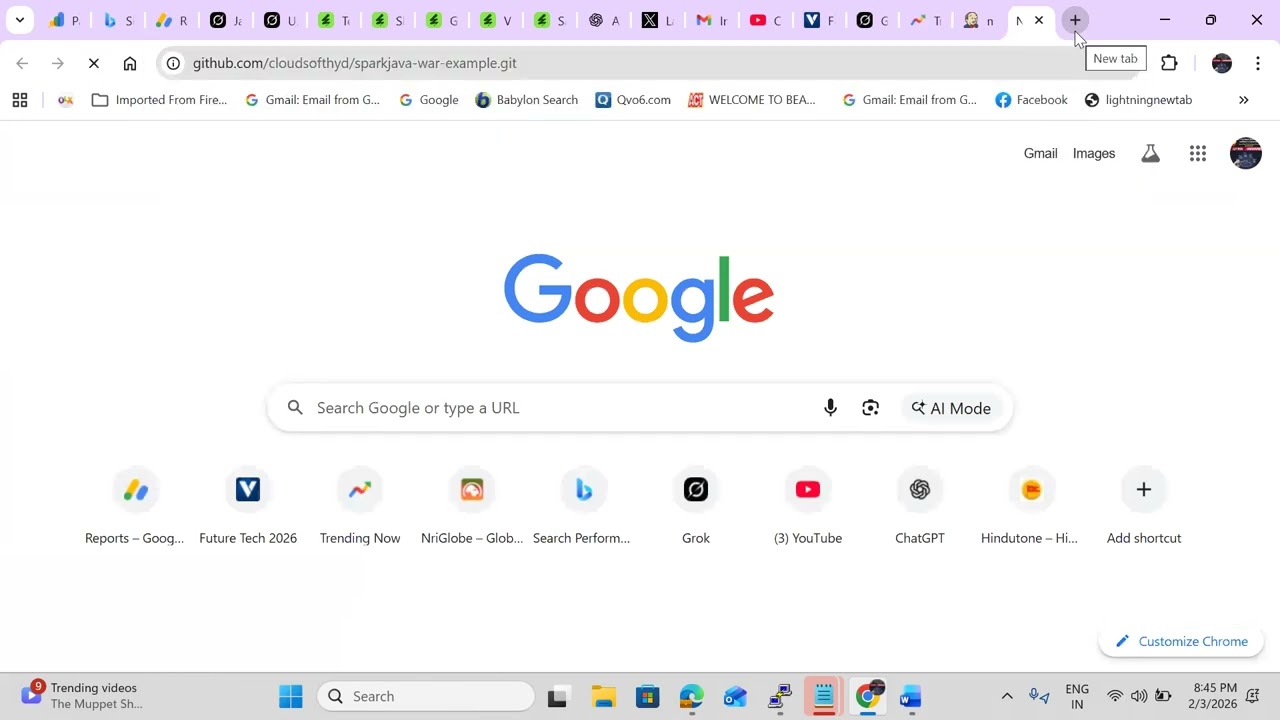Switch to the Bing Webmaster tab
Viewport: 1280px width, 720px height.
pos(118,20)
